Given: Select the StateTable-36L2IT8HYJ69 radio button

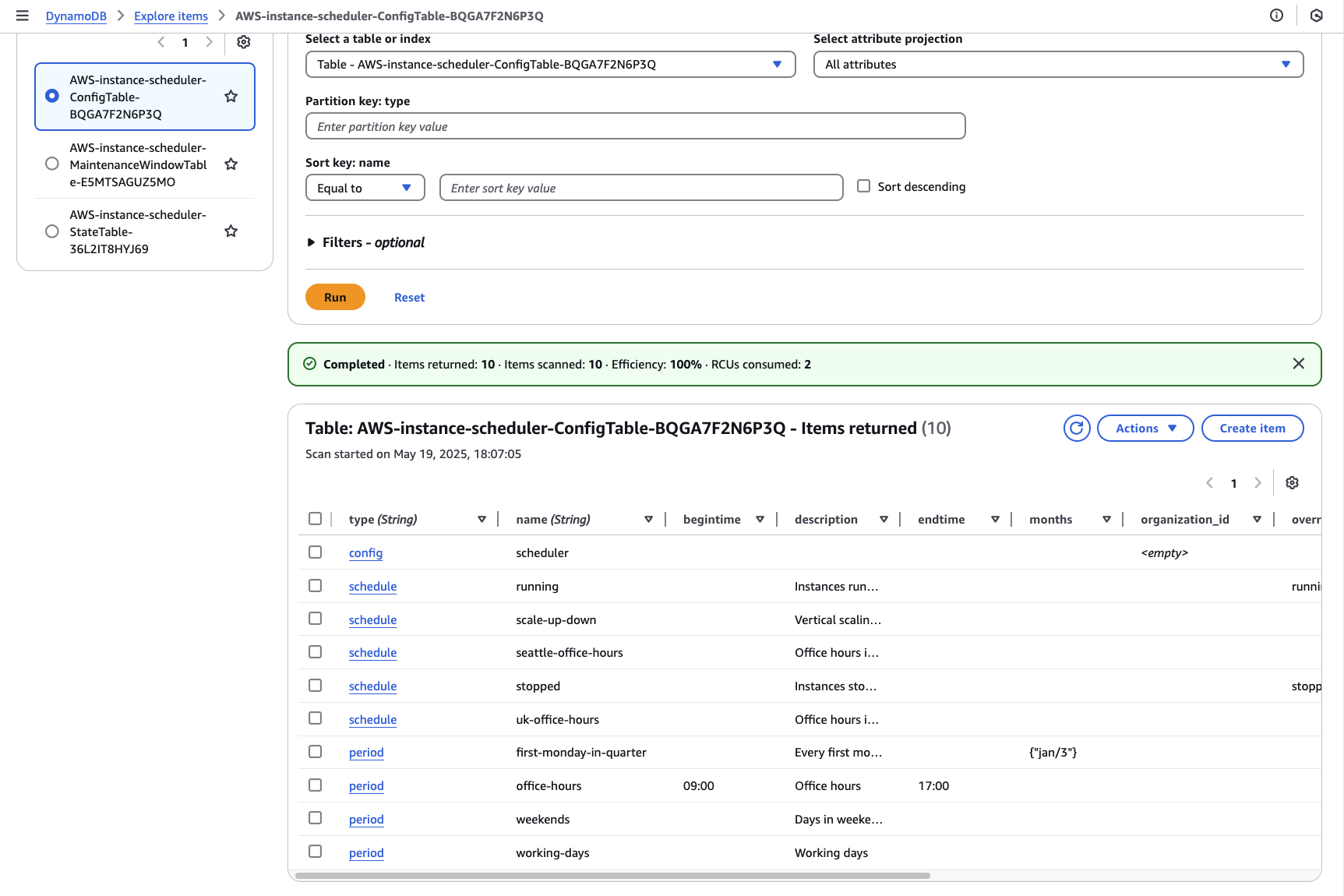Looking at the screenshot, I should (52, 231).
